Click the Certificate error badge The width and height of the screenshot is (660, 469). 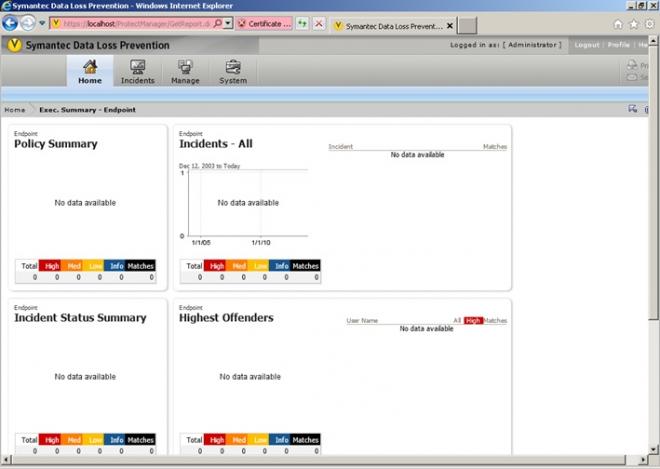[264, 24]
